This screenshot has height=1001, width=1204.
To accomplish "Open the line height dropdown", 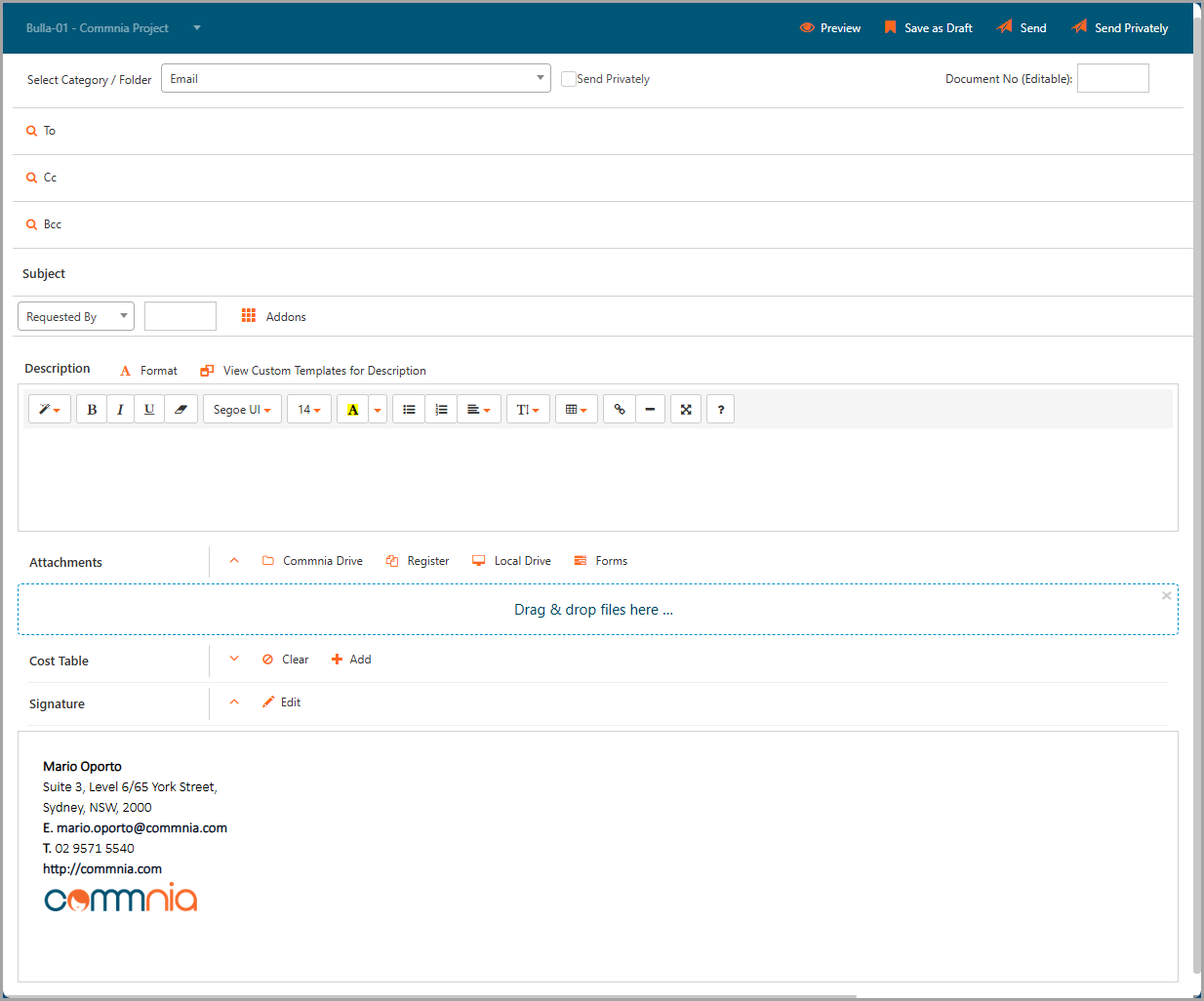I will coord(528,410).
